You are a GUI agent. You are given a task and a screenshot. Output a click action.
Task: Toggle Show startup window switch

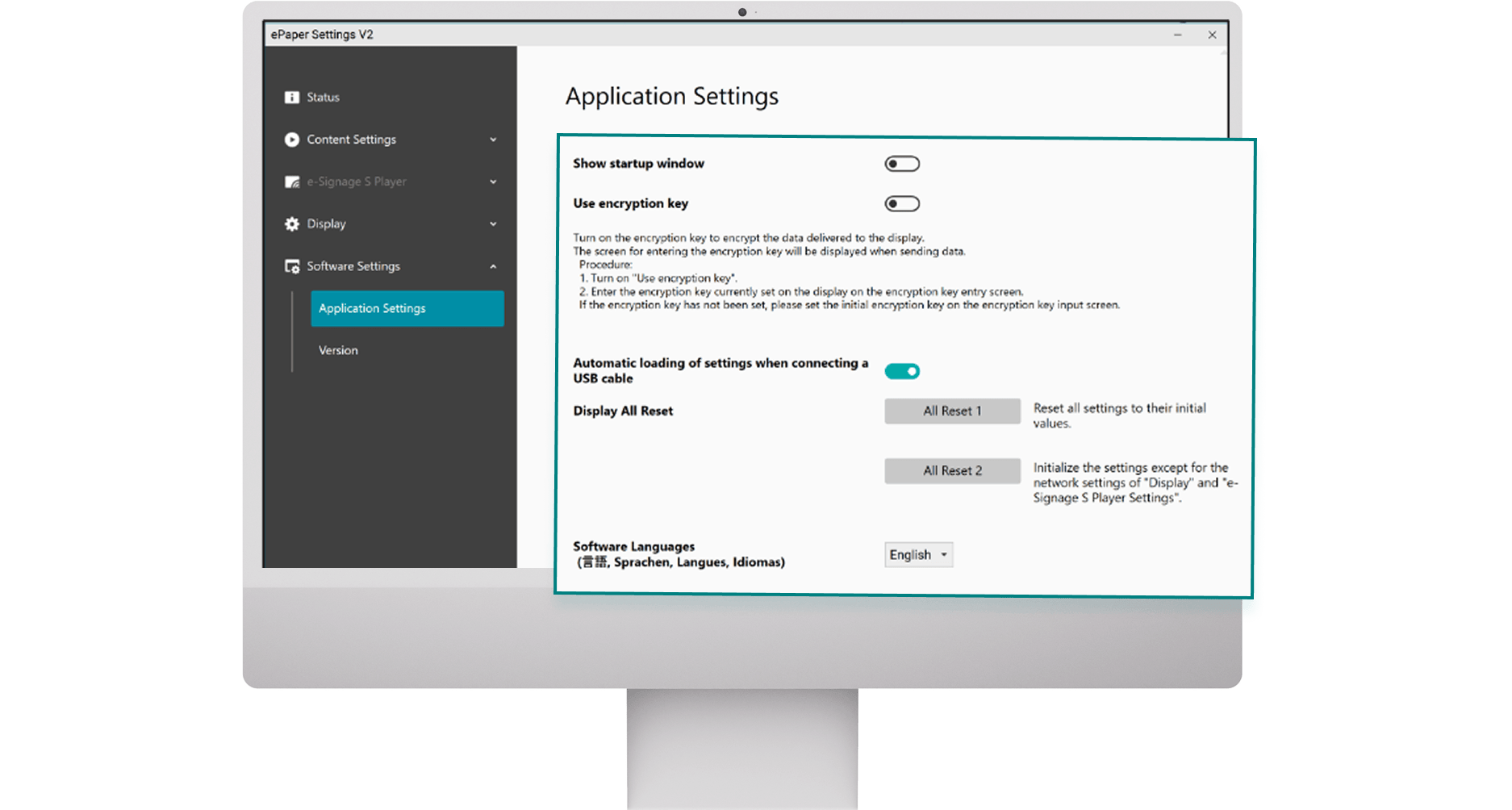point(902,164)
